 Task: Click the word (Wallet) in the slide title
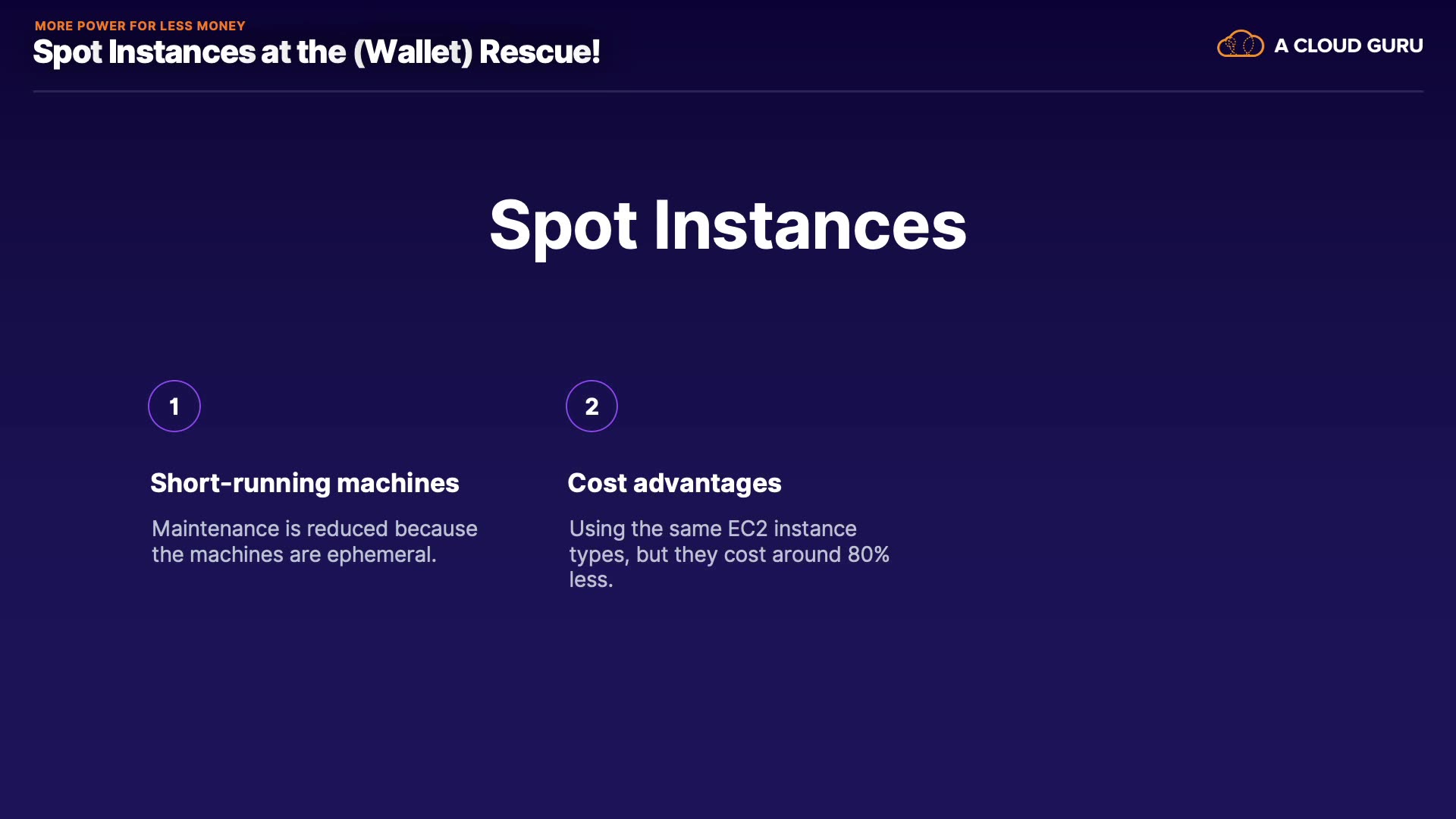[413, 52]
